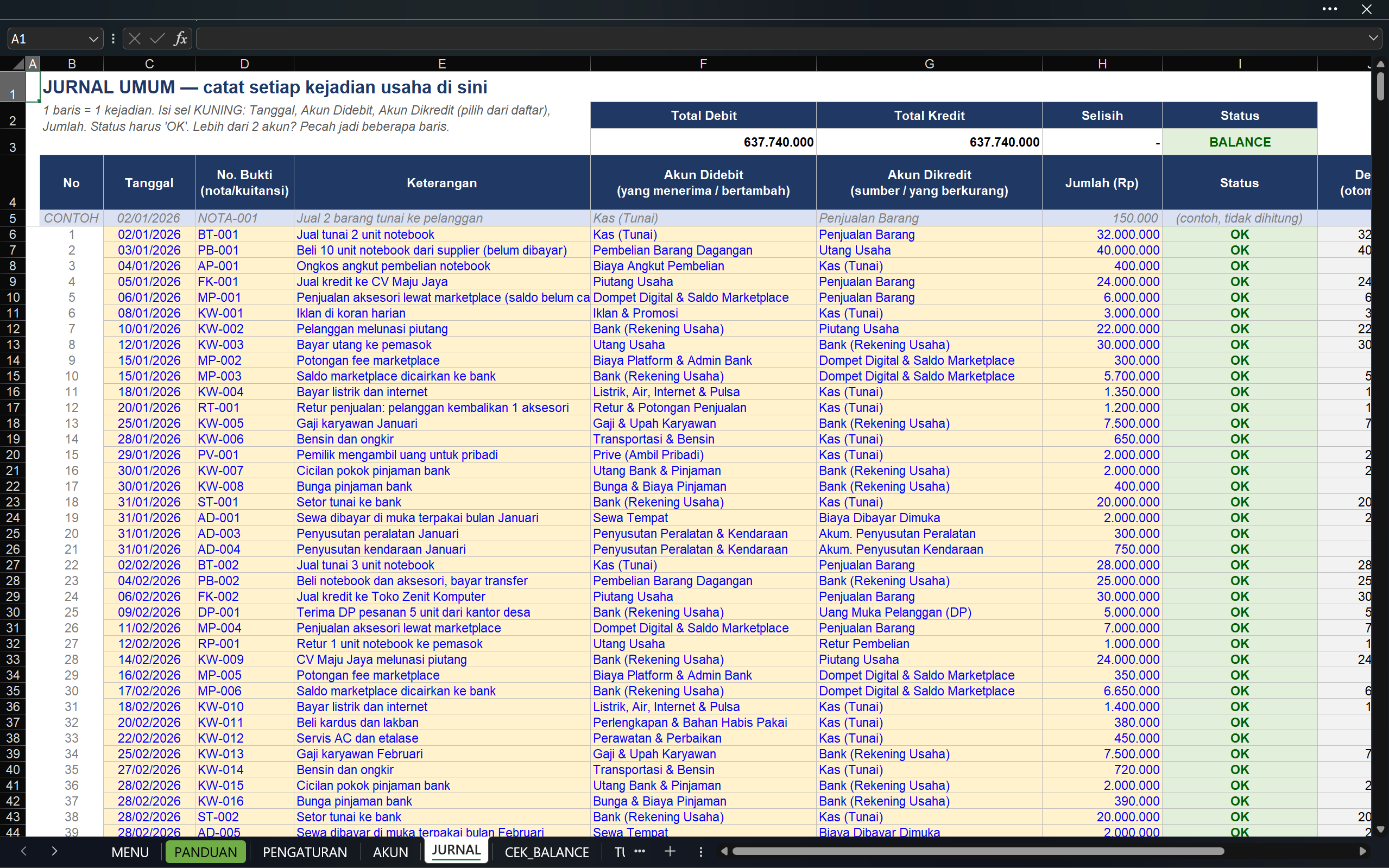The image size is (1389, 868).
Task: Click the Select All corner triangle
Action: point(18,64)
